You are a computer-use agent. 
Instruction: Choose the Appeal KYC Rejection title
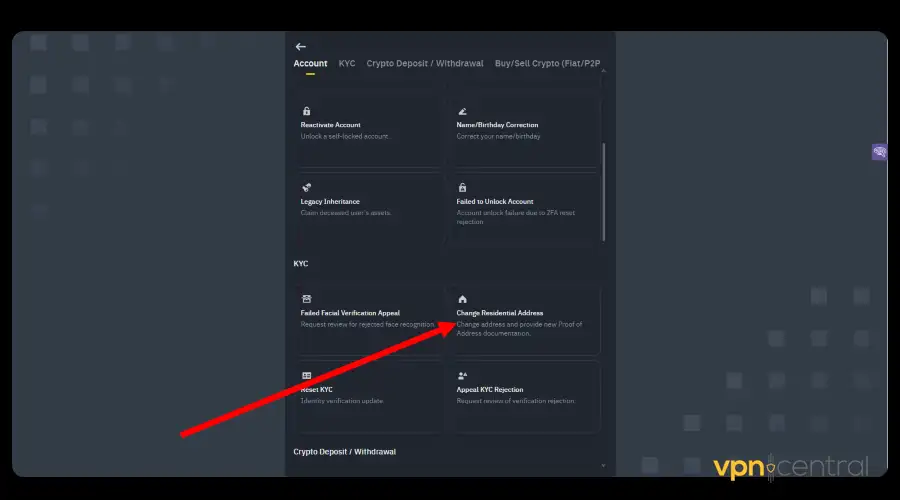click(490, 390)
